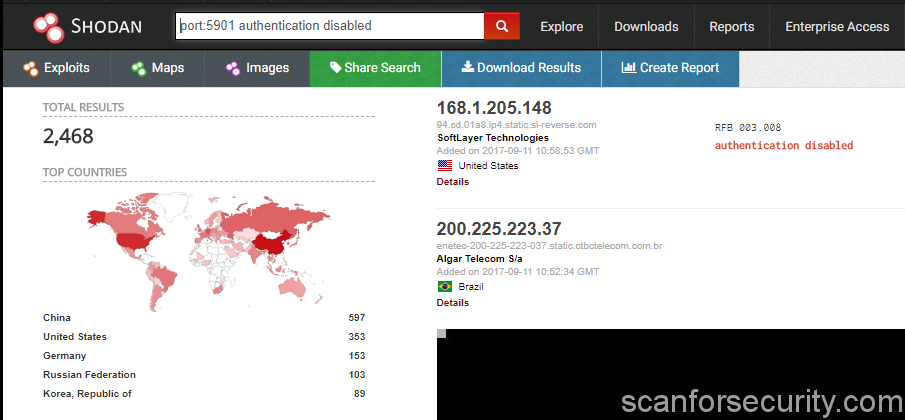This screenshot has width=905, height=420.
Task: Click the Share Search button
Action: coord(376,68)
